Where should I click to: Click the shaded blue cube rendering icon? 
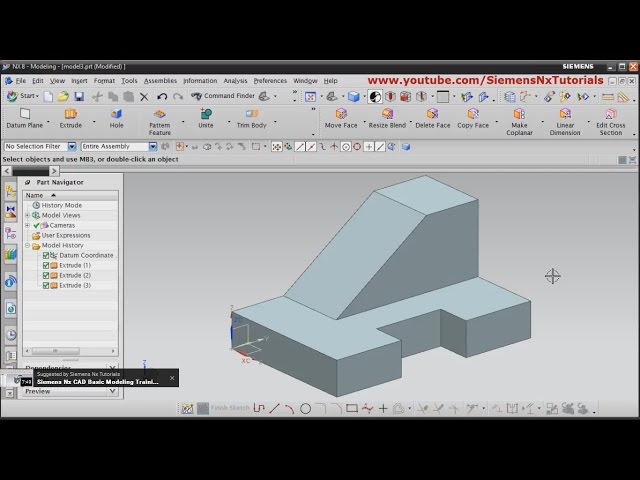pos(353,97)
